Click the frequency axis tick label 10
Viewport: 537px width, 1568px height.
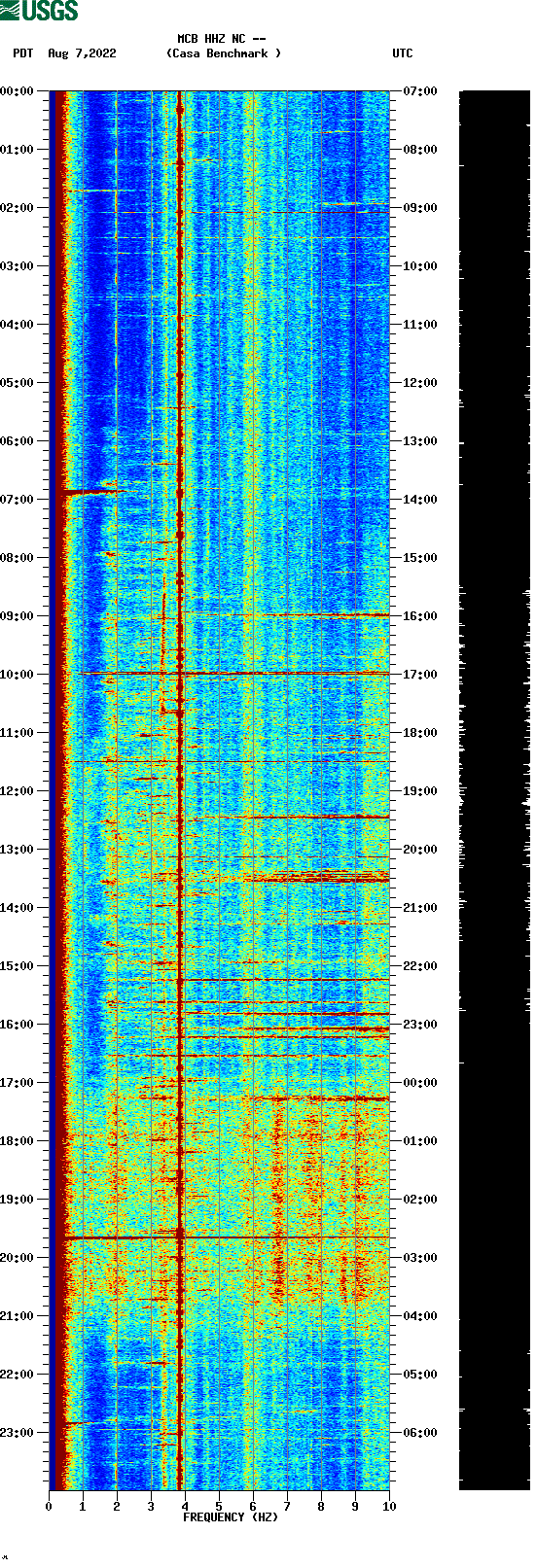389,1507
